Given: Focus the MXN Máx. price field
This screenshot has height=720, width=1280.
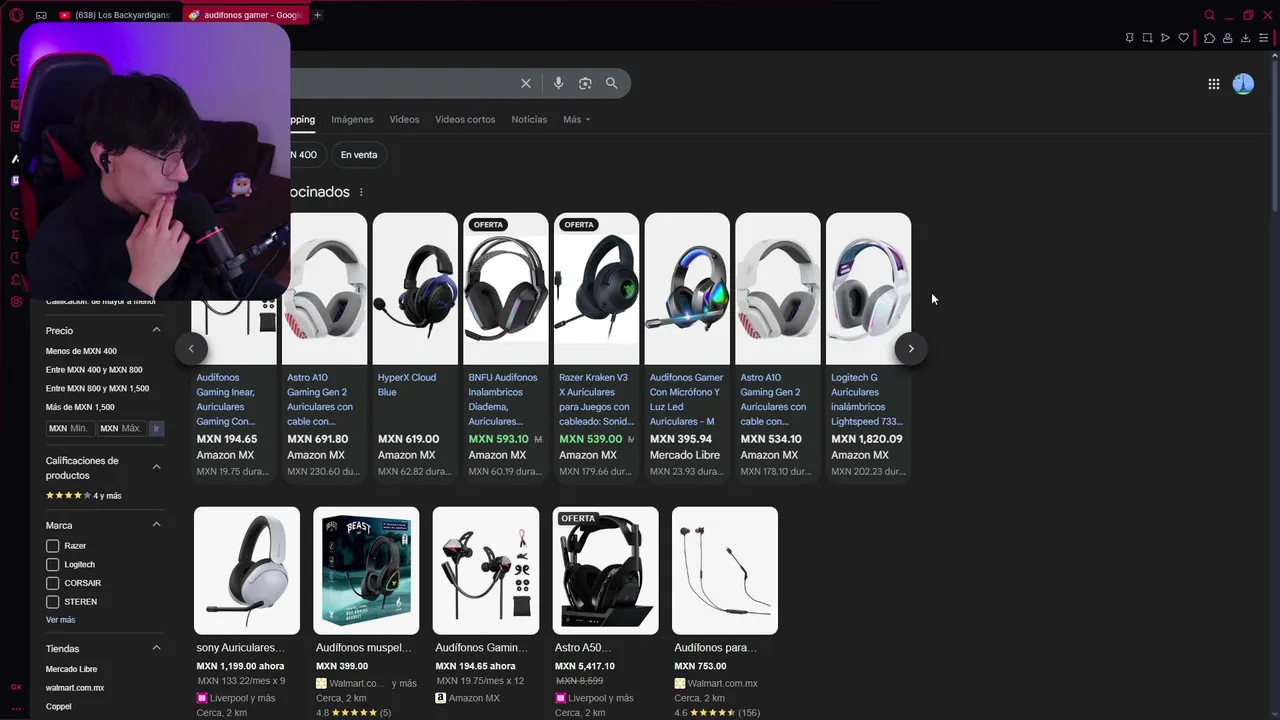Looking at the screenshot, I should coord(122,428).
